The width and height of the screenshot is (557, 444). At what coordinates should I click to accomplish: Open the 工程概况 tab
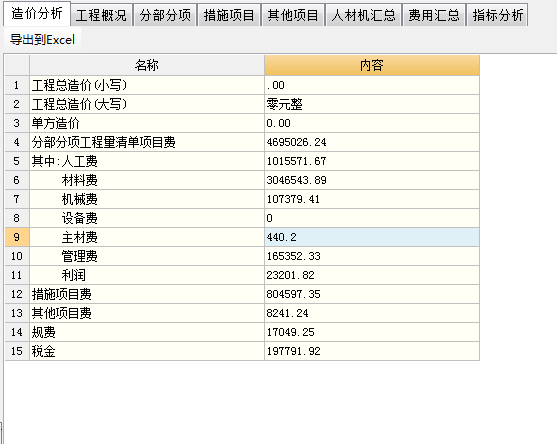pyautogui.click(x=101, y=15)
